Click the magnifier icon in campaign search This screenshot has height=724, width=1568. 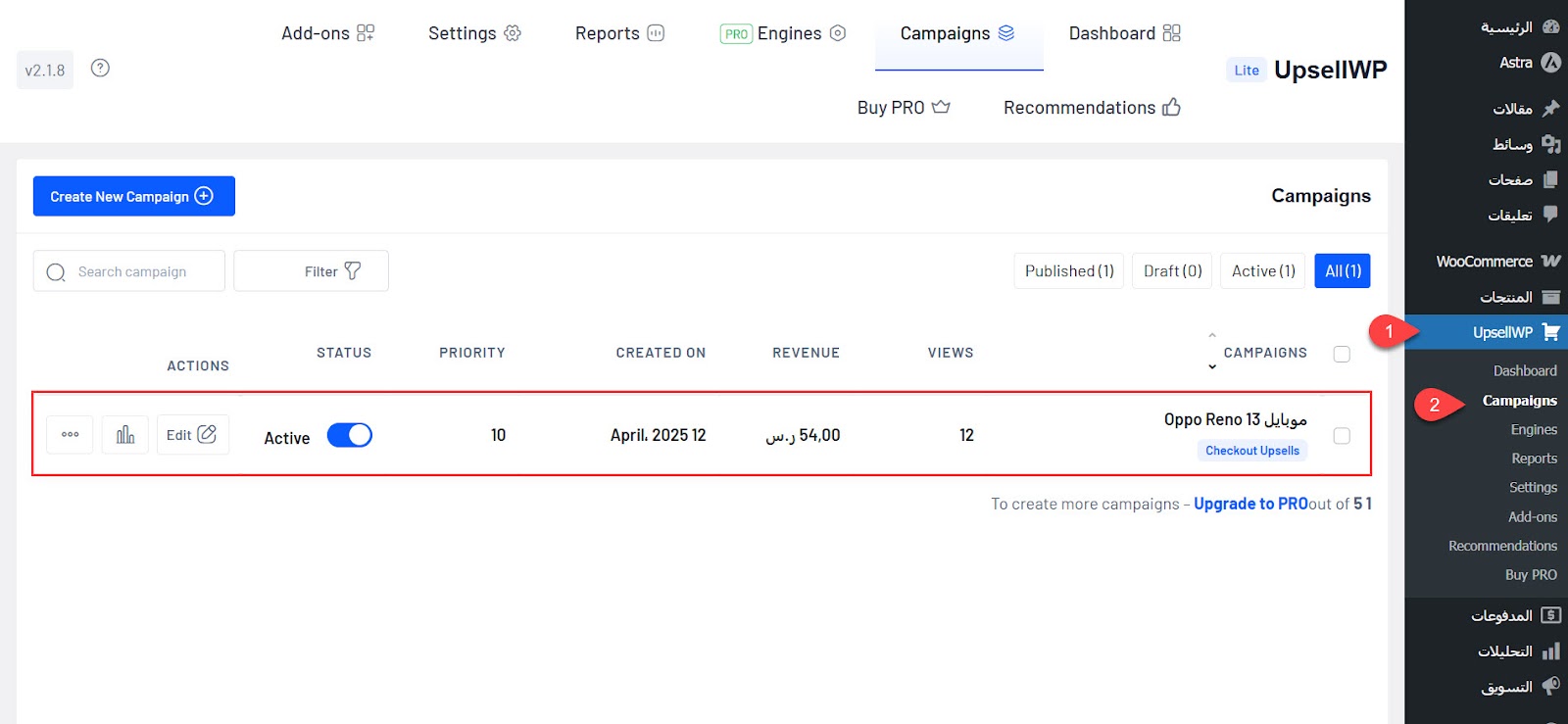point(56,272)
